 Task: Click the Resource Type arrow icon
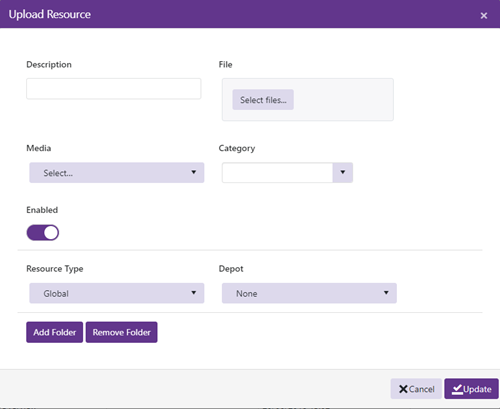(193, 293)
